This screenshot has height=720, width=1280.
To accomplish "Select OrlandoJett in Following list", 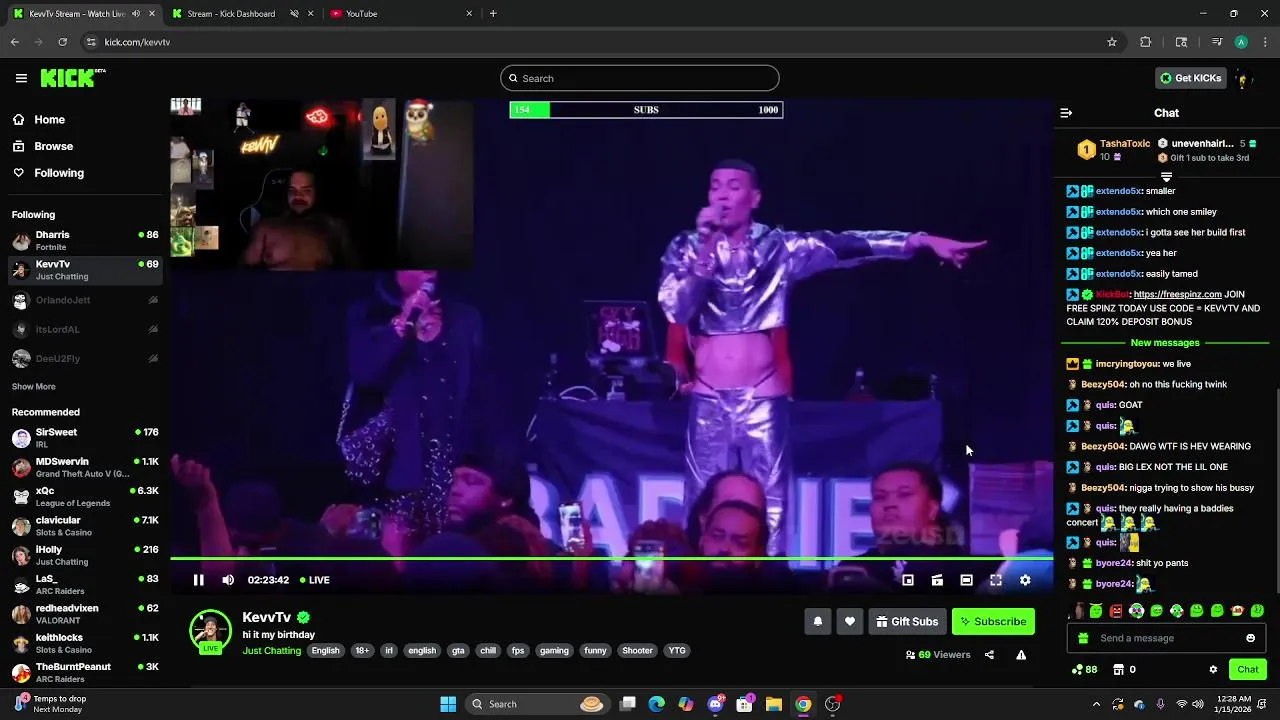I will coord(85,300).
